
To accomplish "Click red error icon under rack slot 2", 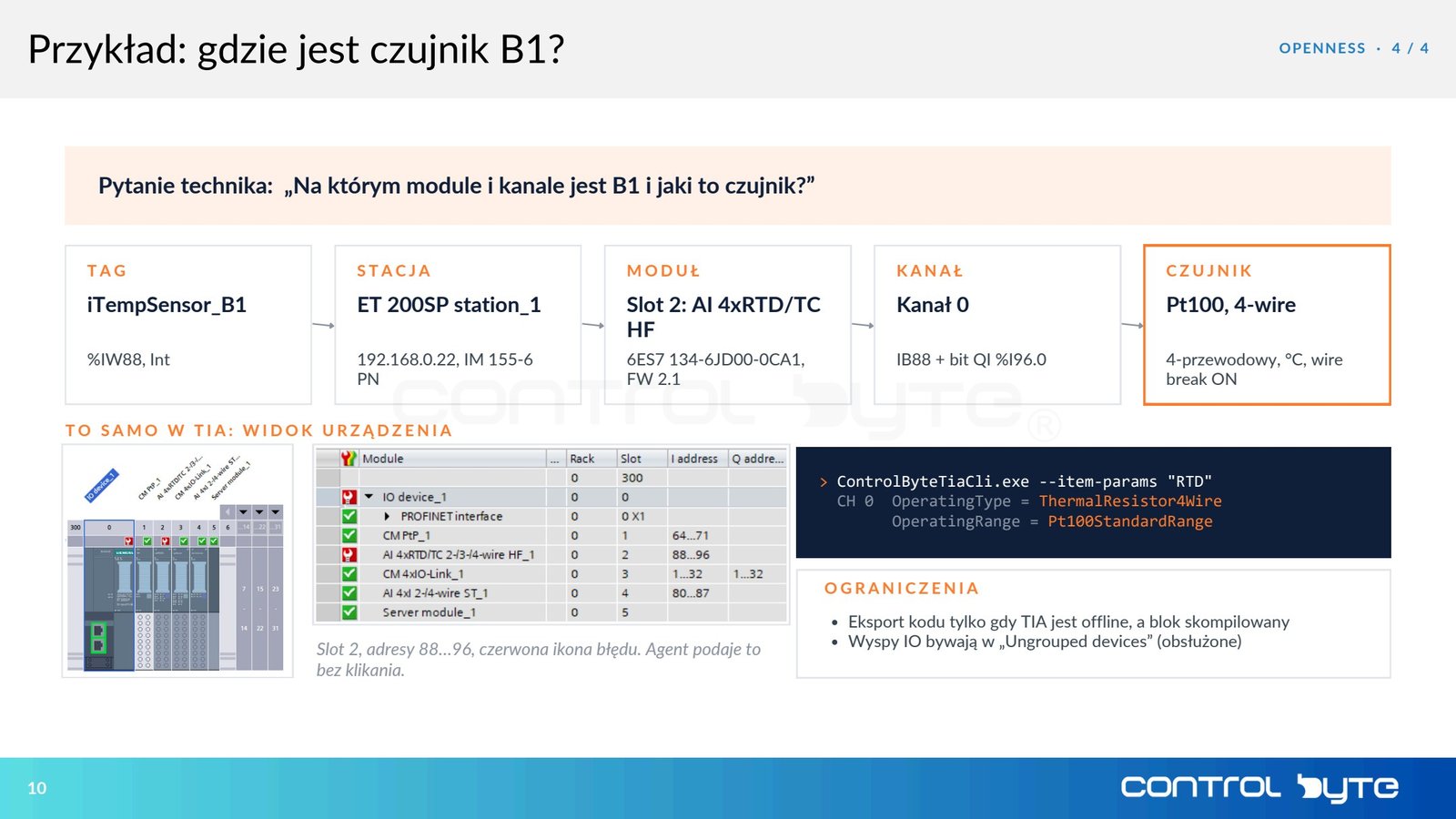I will tap(166, 541).
